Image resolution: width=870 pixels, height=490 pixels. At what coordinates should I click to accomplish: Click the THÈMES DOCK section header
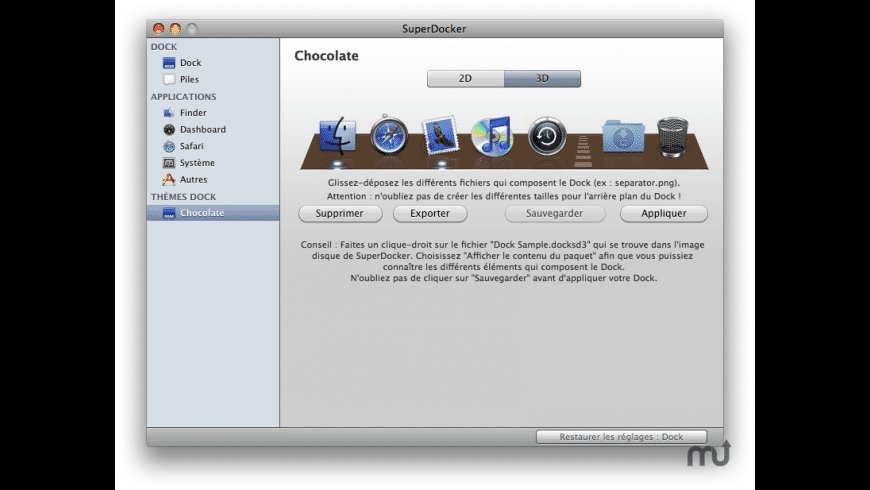183,197
